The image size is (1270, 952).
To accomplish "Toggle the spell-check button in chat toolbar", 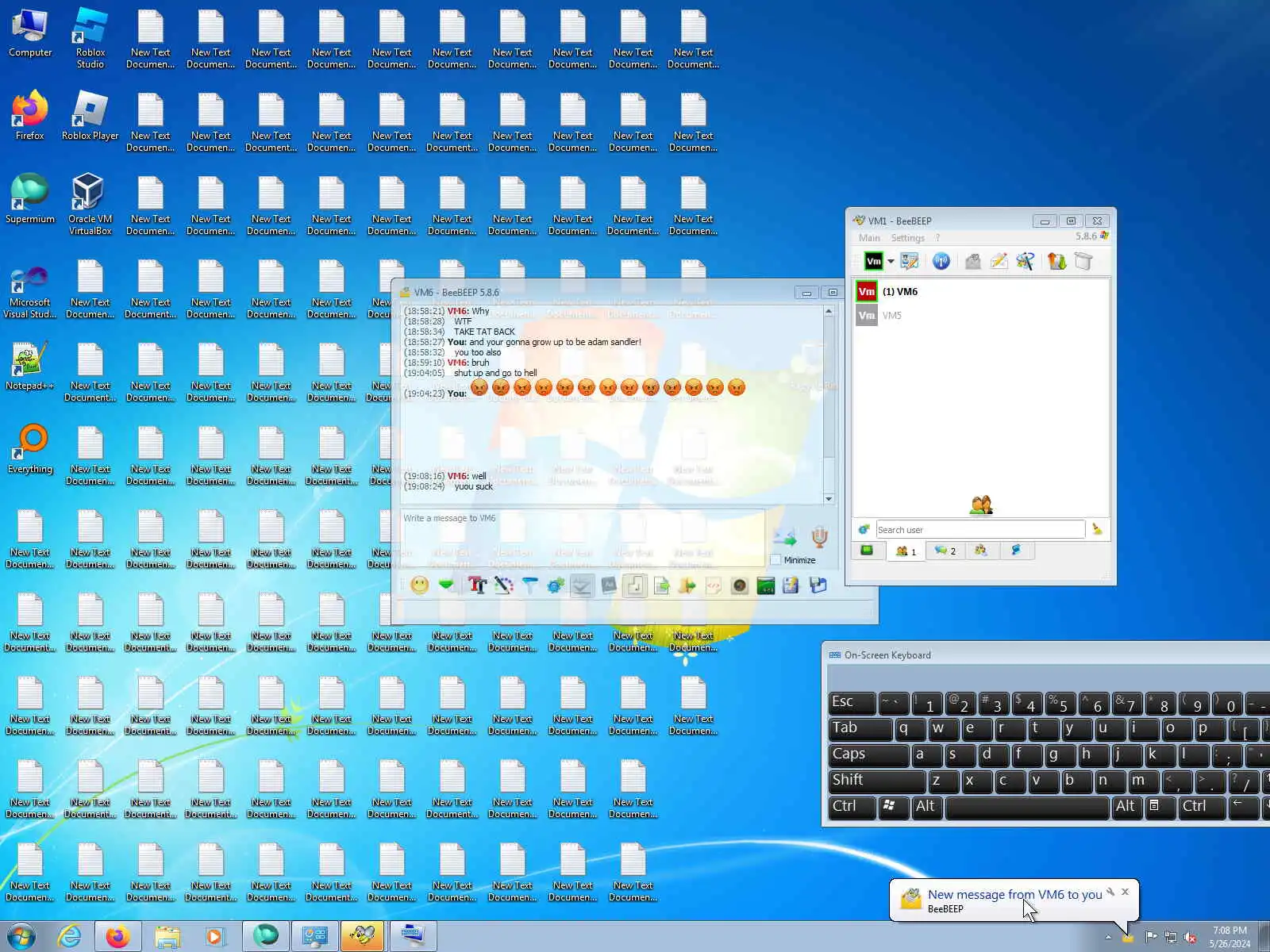I will [x=582, y=585].
